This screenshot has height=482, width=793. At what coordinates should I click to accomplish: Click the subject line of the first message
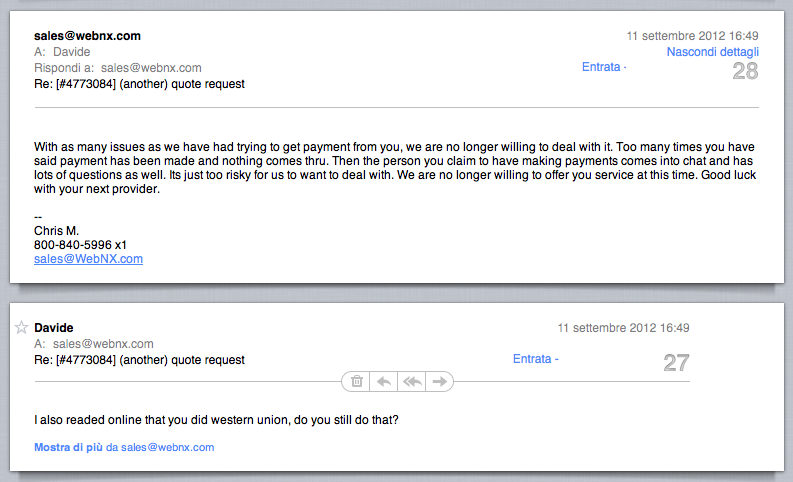139,84
